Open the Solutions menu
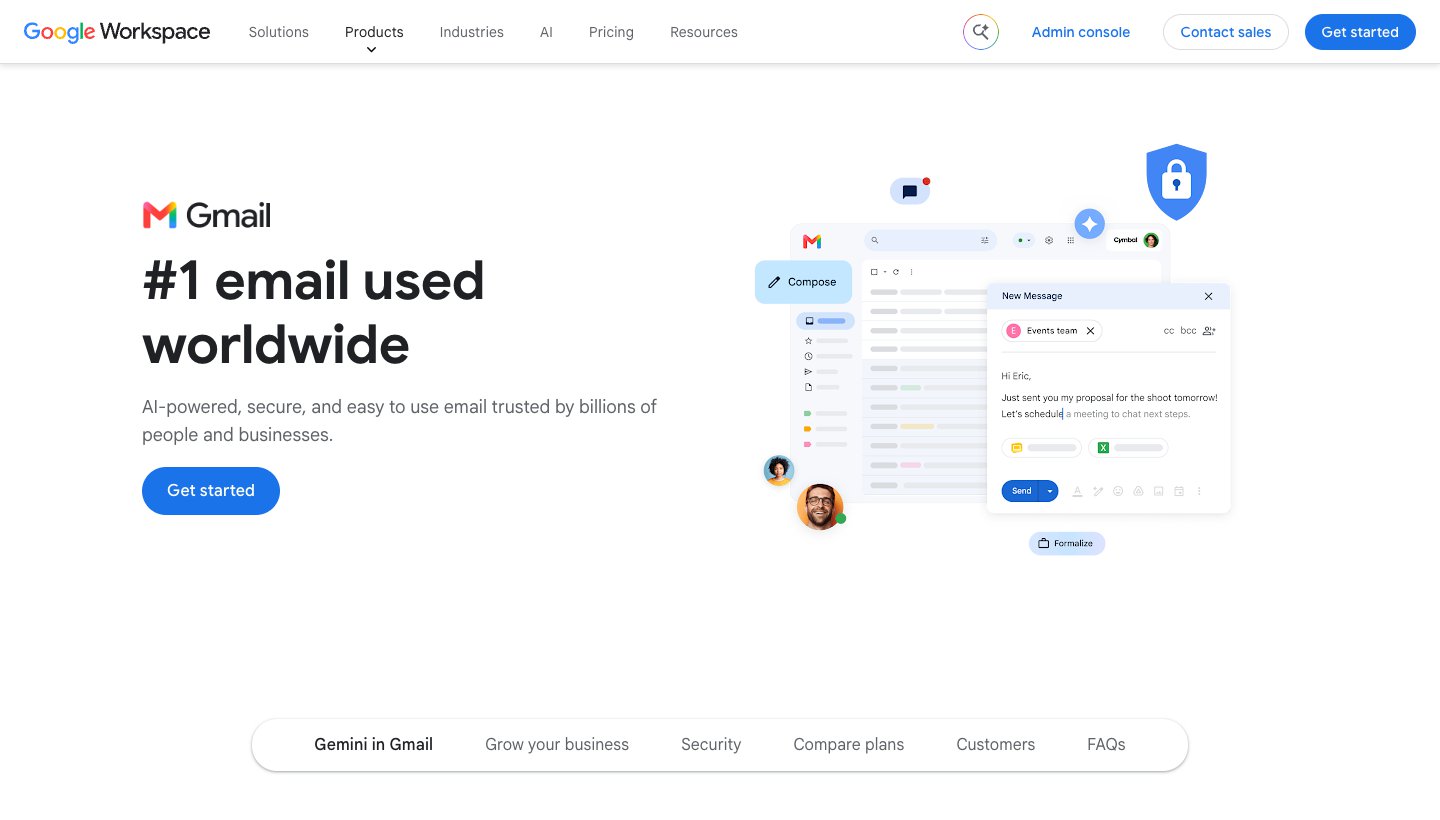The width and height of the screenshot is (1440, 820). tap(279, 32)
